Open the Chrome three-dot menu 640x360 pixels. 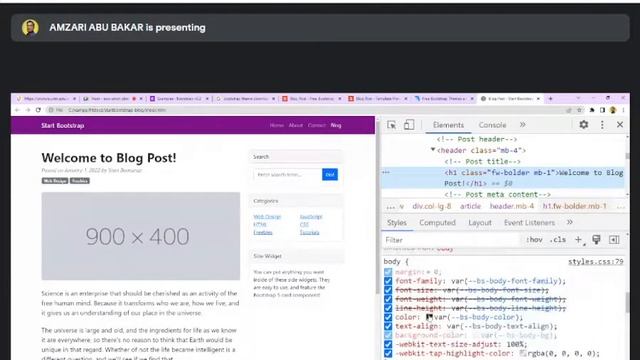pyautogui.click(x=623, y=110)
